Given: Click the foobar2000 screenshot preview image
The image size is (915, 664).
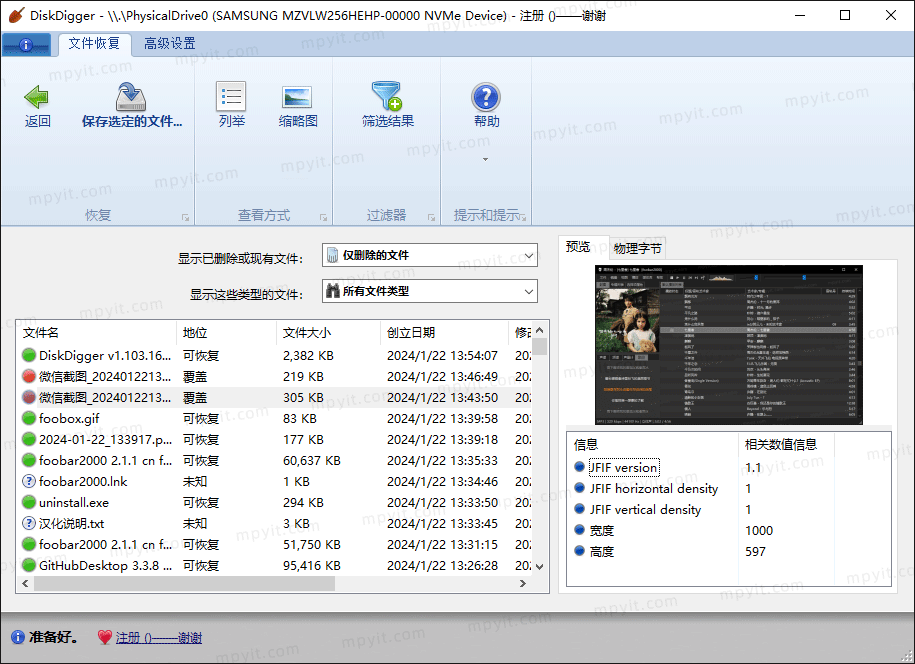Looking at the screenshot, I should coord(729,345).
